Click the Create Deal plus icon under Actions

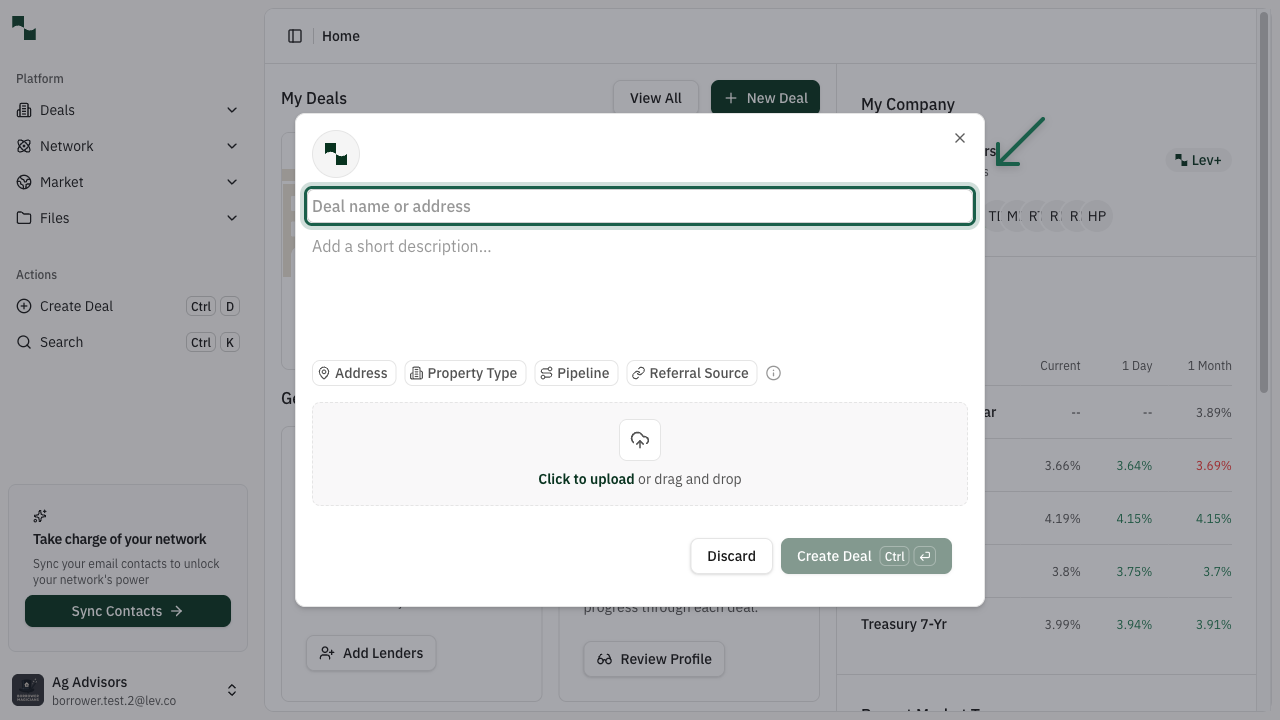click(x=24, y=306)
